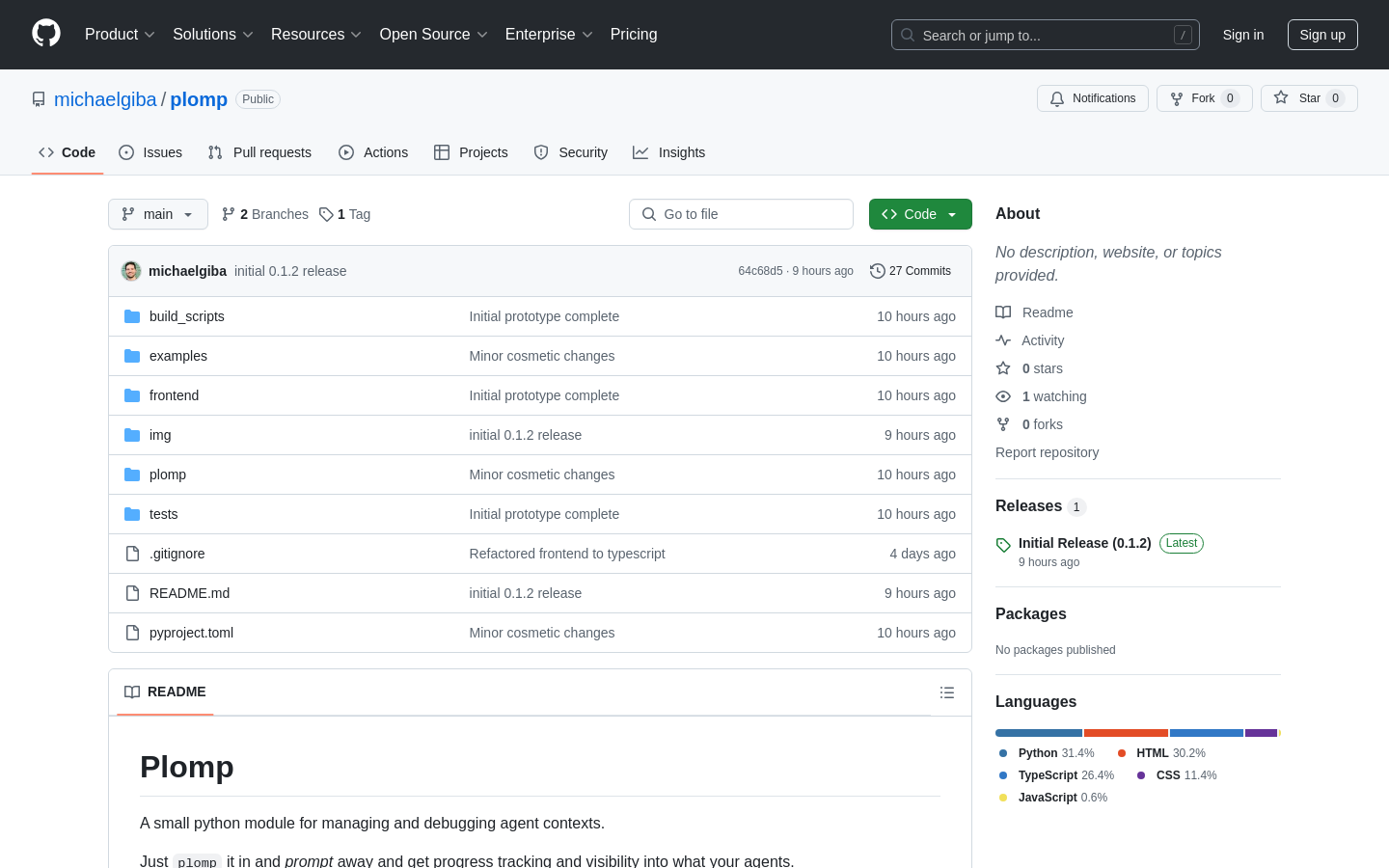Click the Python language bar segment
1389x868 pixels.
1039,733
